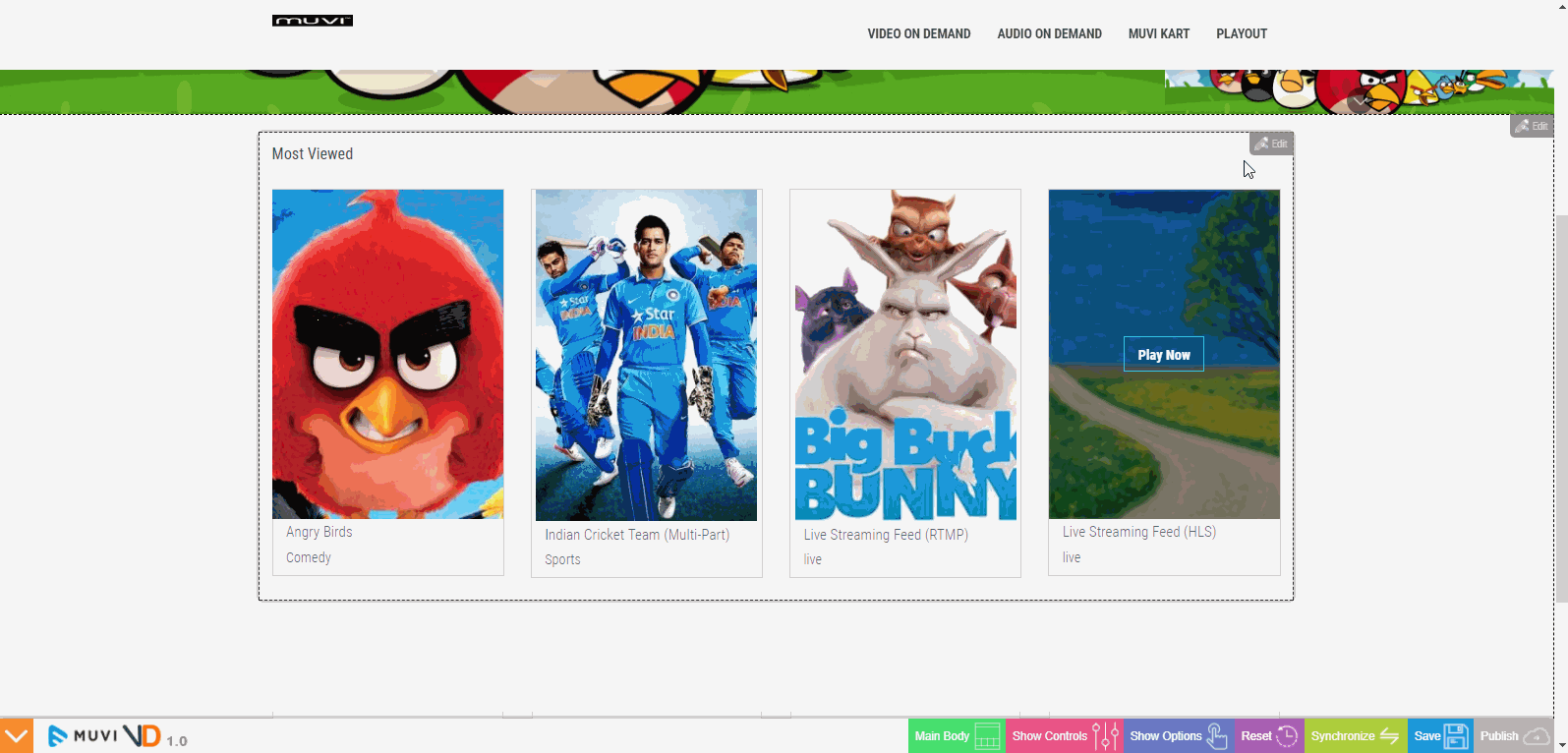Click 'live' label under HLS feed

click(x=1071, y=557)
